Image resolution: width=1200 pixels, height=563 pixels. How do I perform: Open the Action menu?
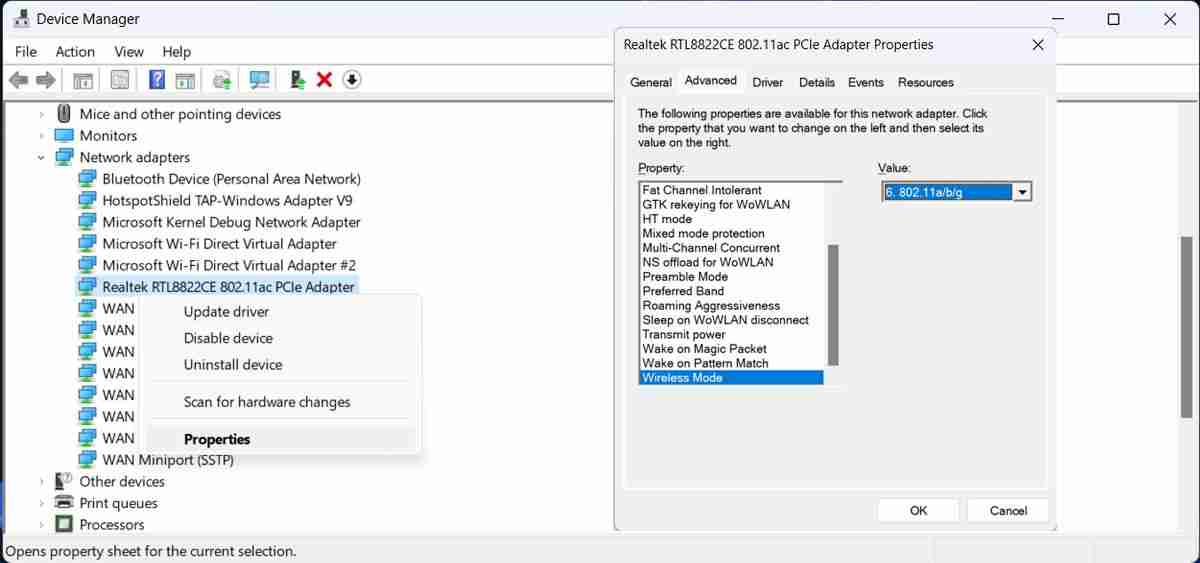coord(75,52)
